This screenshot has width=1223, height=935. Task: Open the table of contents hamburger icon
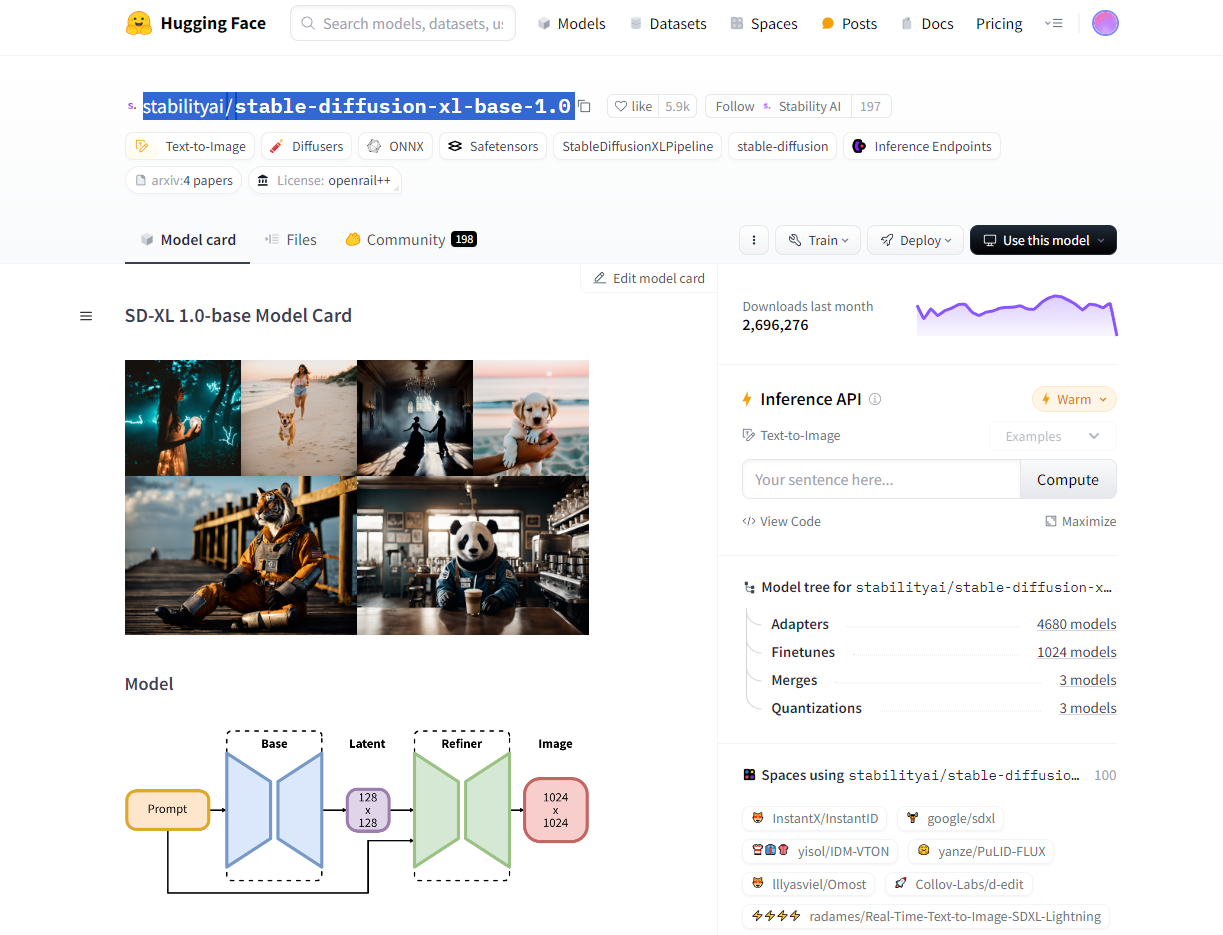point(86,316)
